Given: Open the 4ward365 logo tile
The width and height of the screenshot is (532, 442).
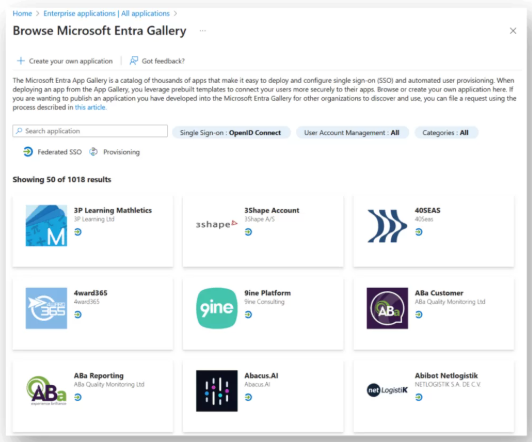Looking at the screenshot, I should point(46,308).
